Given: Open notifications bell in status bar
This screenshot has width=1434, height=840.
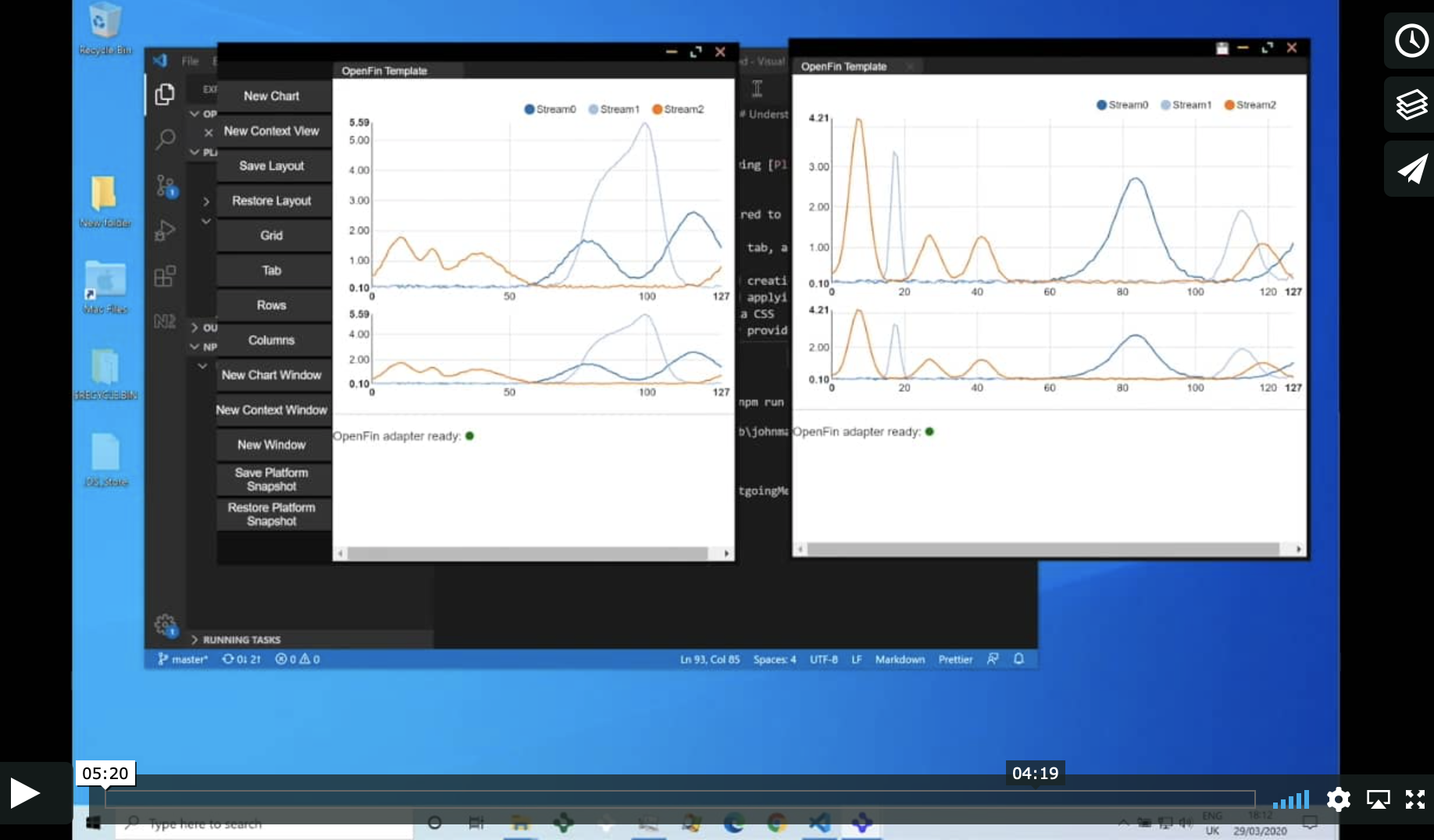Looking at the screenshot, I should (1018, 660).
